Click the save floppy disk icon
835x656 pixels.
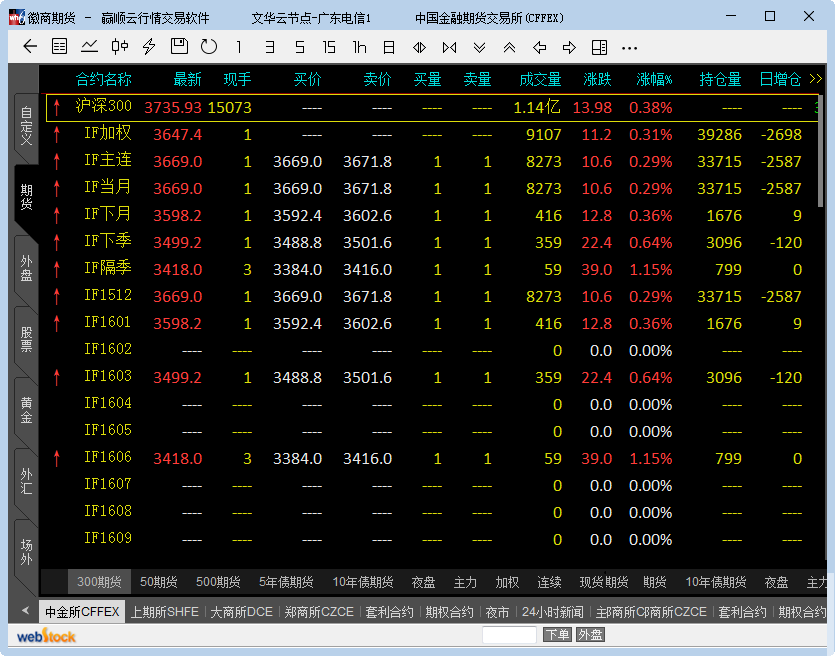pos(179,47)
